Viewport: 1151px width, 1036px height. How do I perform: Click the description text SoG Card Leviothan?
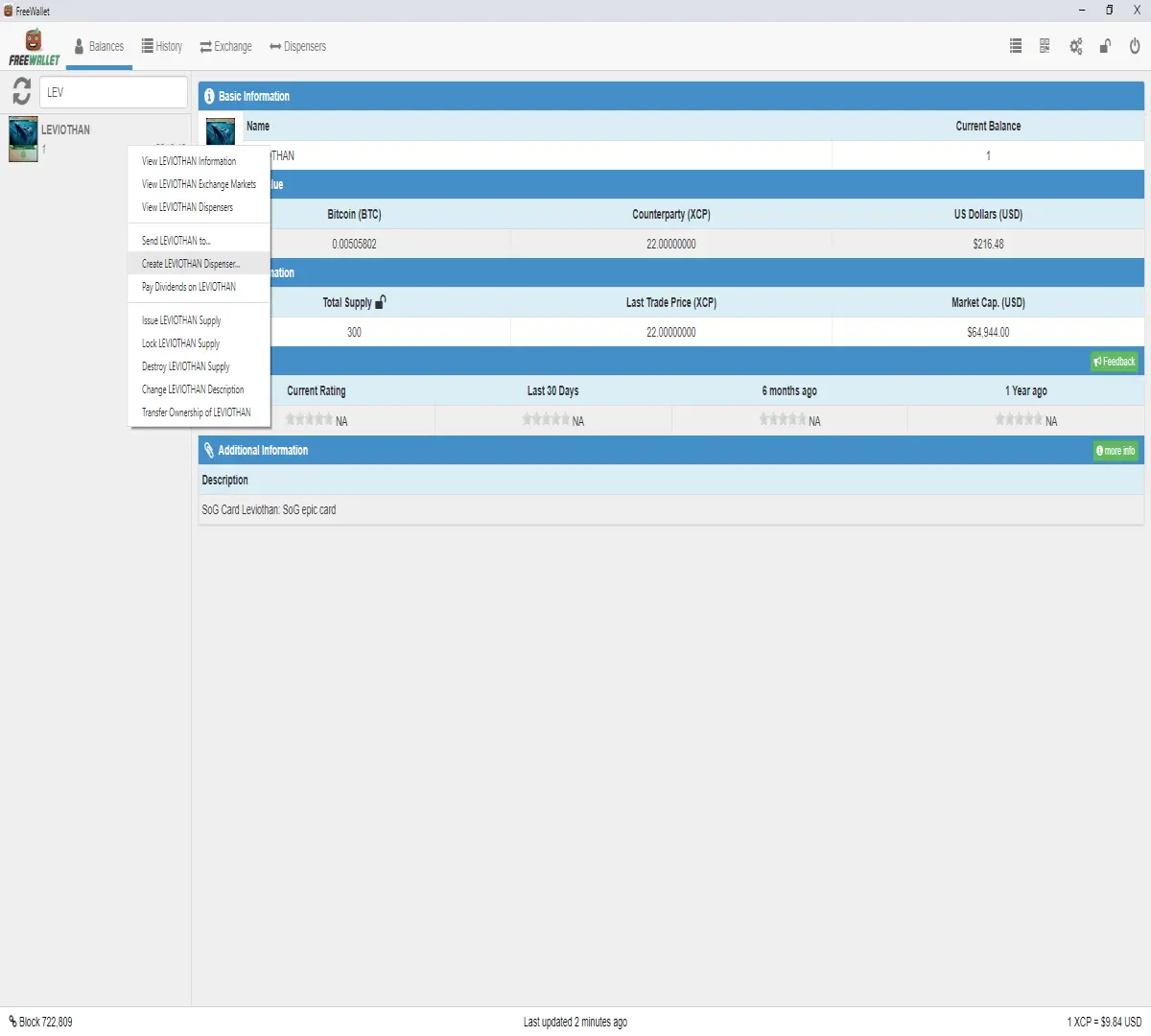click(269, 509)
